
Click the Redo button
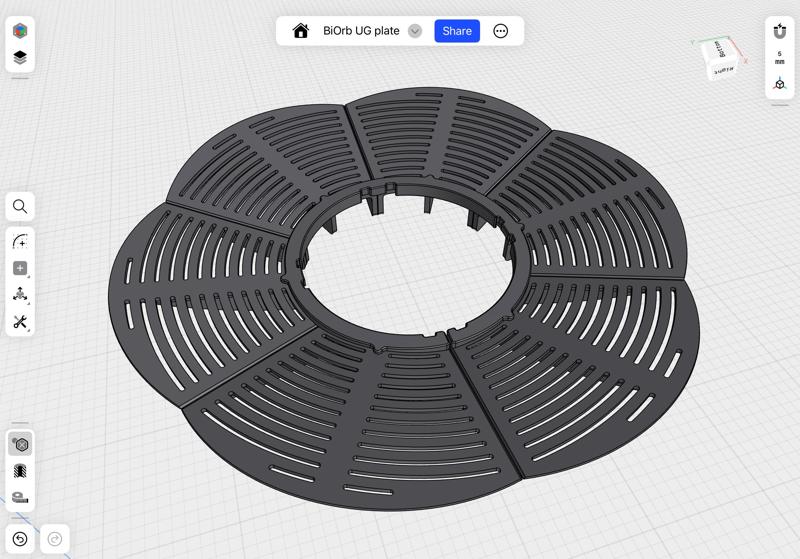[x=55, y=539]
